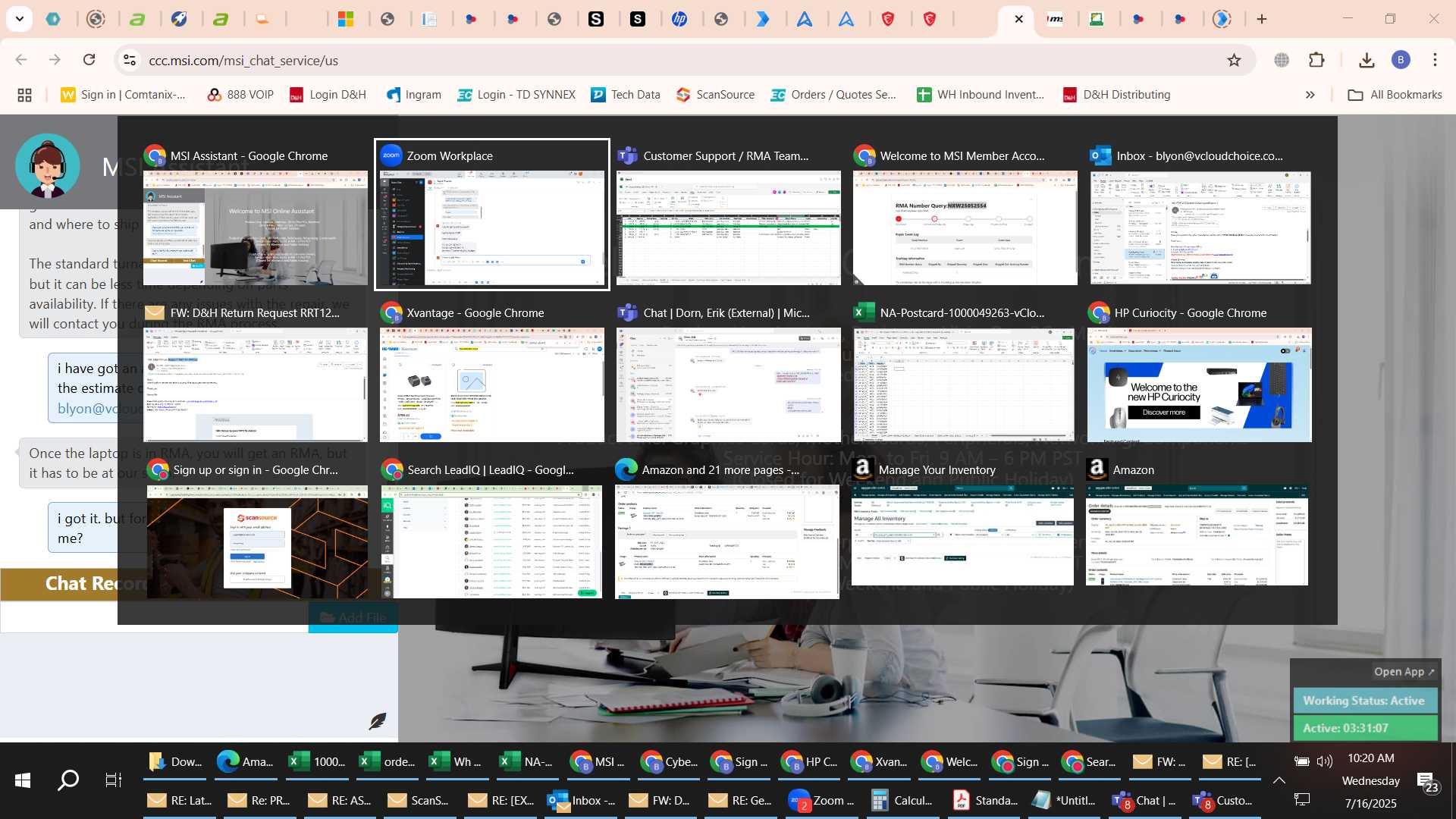Open the WH Inbound Inventory bookmark
The width and height of the screenshot is (1456, 819).
pos(981,95)
